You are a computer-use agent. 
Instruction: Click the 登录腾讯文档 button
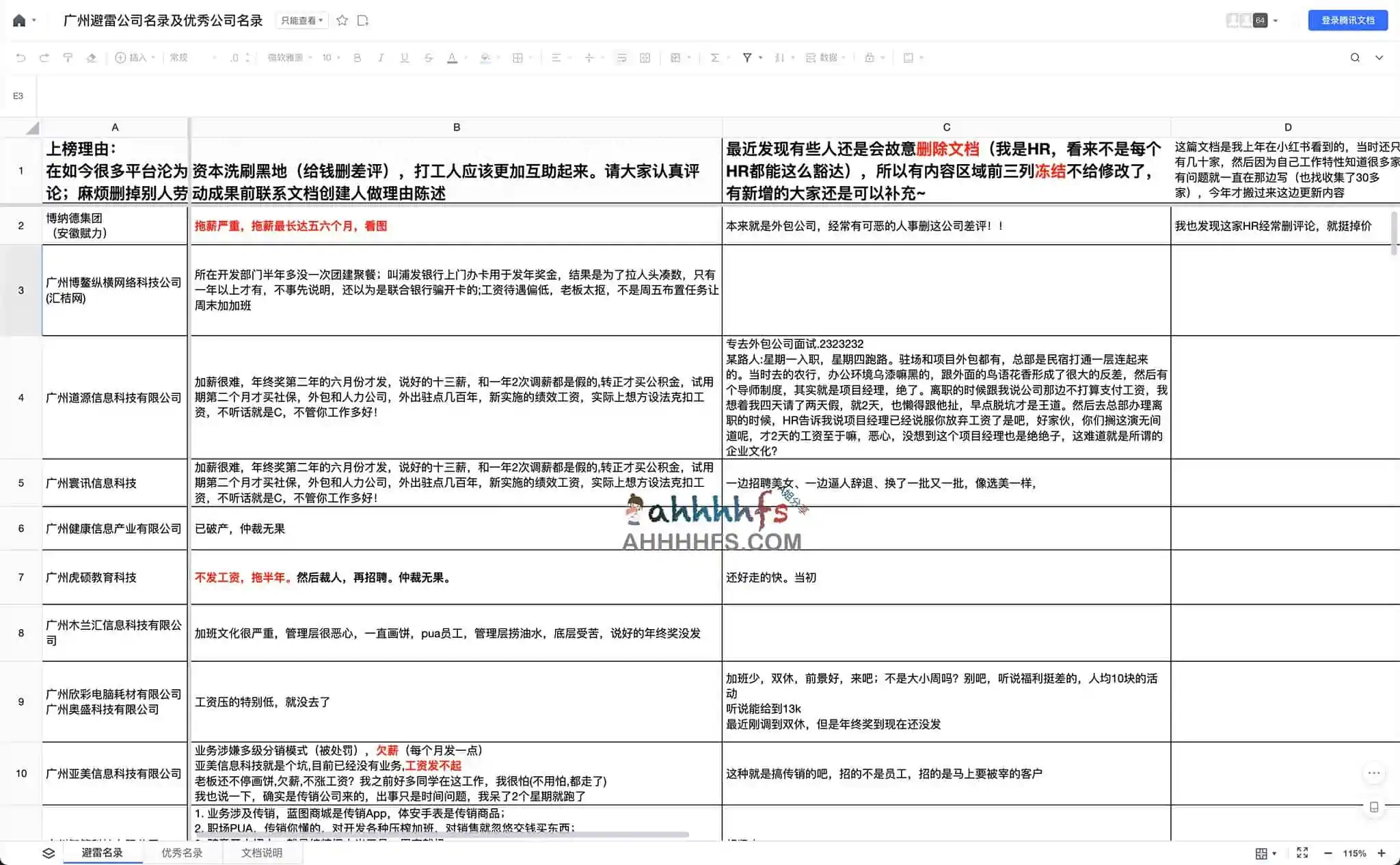[1347, 21]
